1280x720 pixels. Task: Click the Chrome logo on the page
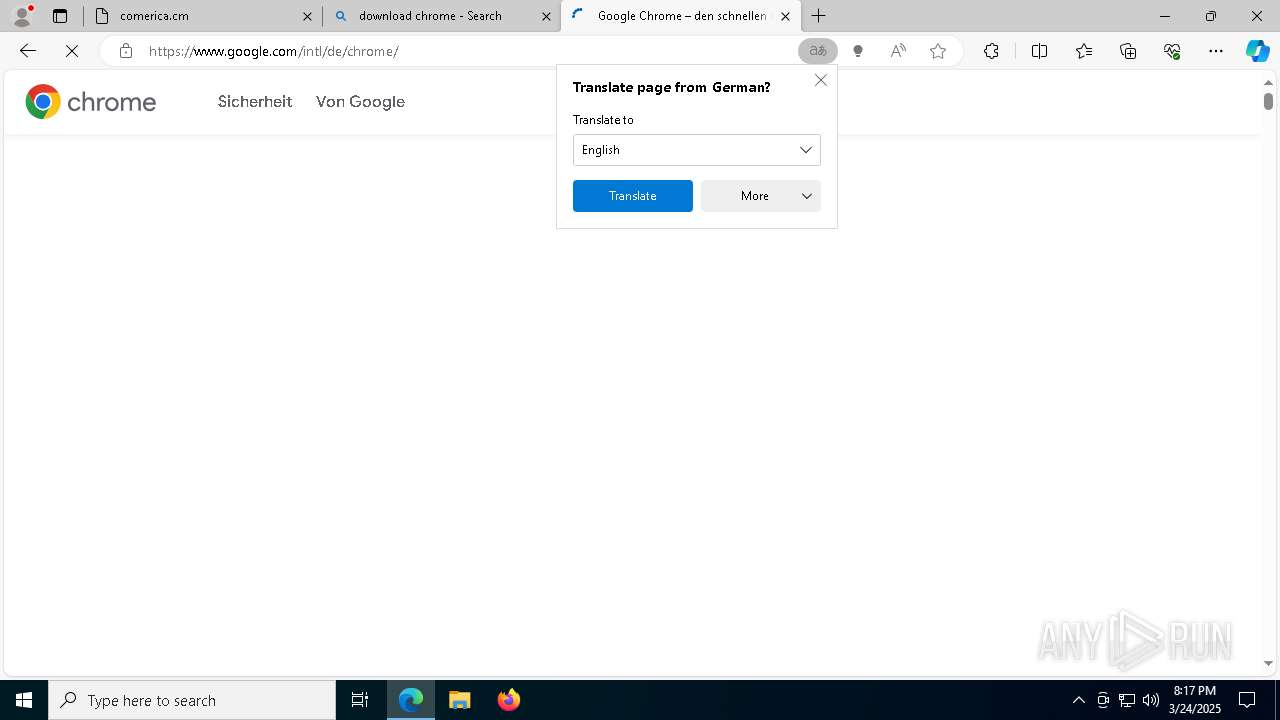91,102
